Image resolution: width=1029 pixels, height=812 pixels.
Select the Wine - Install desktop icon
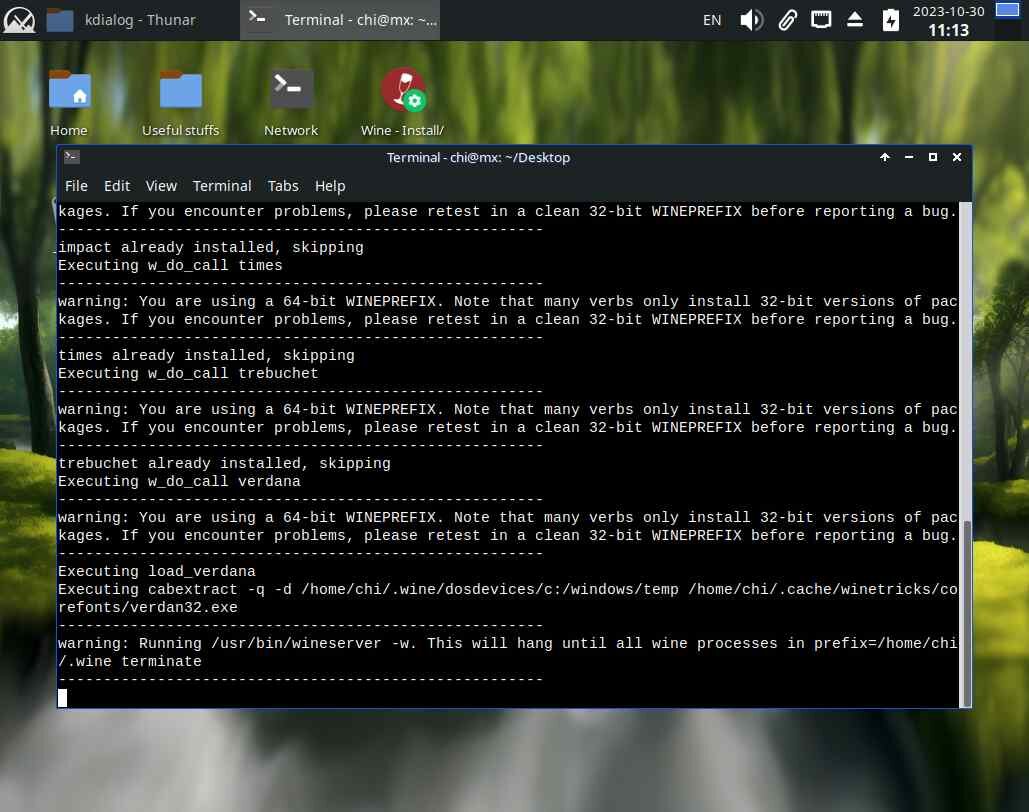coord(402,103)
